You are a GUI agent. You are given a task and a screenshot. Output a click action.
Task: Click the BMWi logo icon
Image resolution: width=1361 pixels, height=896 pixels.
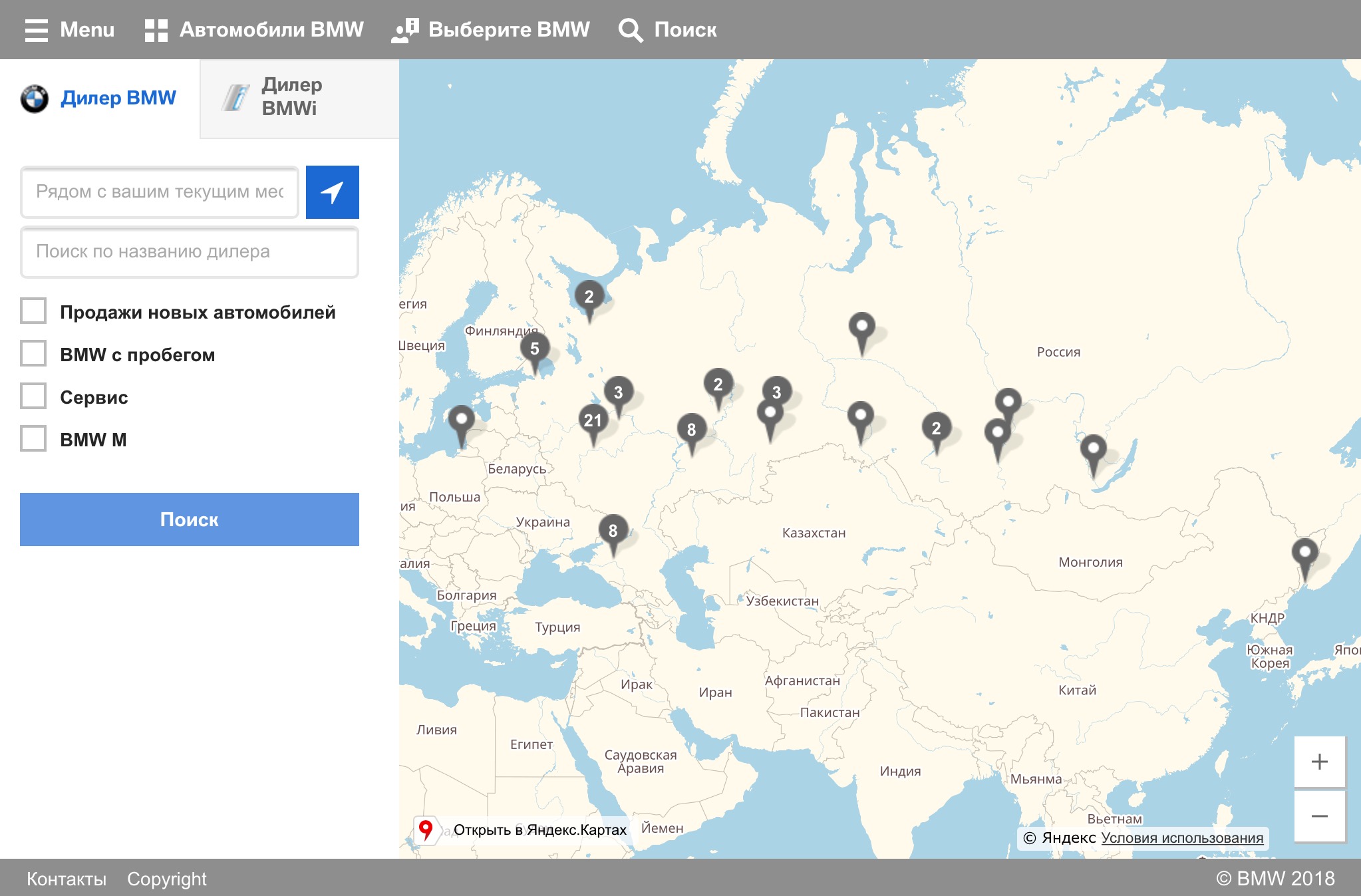pyautogui.click(x=235, y=98)
